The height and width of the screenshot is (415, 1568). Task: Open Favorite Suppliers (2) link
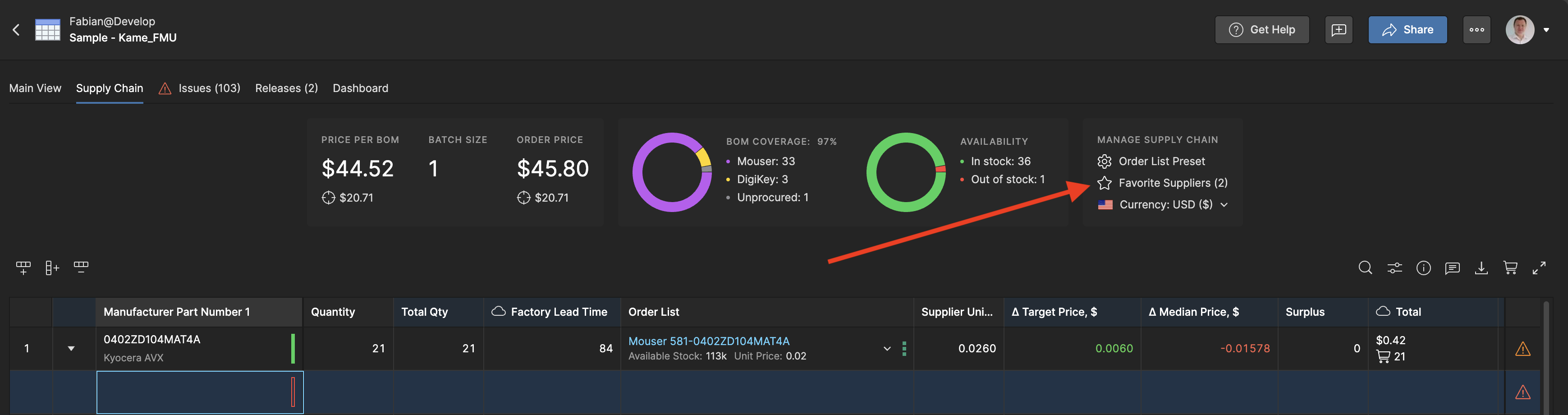[1172, 183]
